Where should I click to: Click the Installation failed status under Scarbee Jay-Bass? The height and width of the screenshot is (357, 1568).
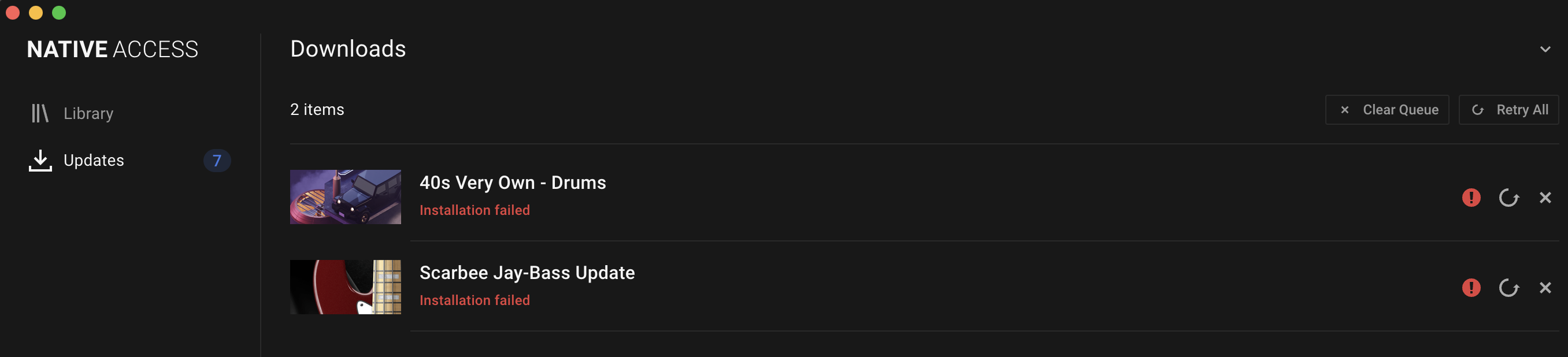point(474,300)
